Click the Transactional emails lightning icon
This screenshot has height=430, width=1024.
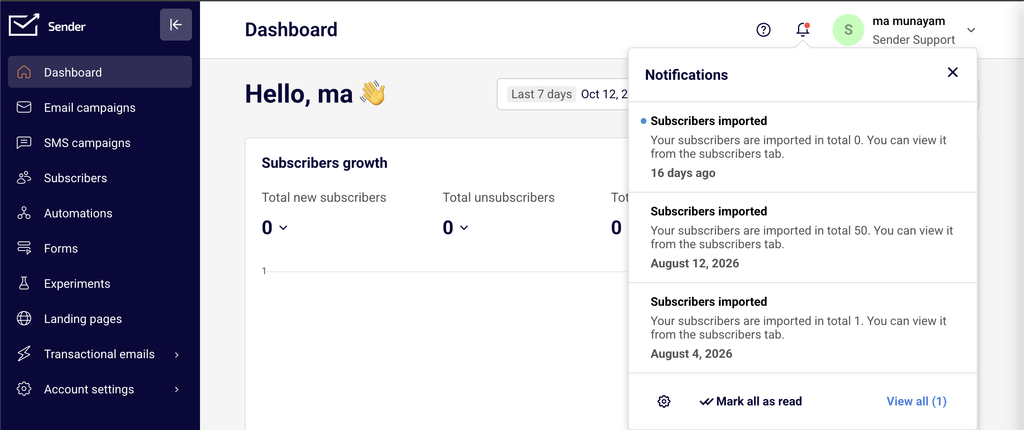[24, 354]
